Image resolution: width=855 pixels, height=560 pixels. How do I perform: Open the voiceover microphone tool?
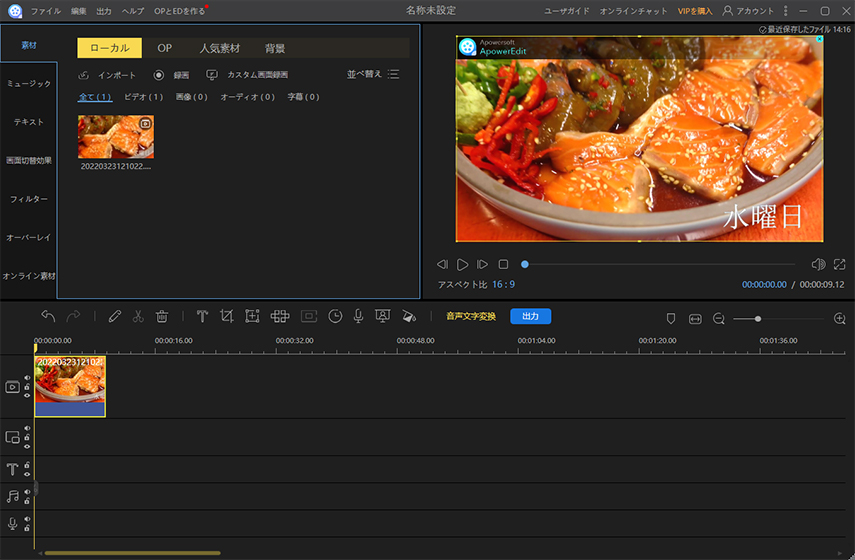coord(358,316)
